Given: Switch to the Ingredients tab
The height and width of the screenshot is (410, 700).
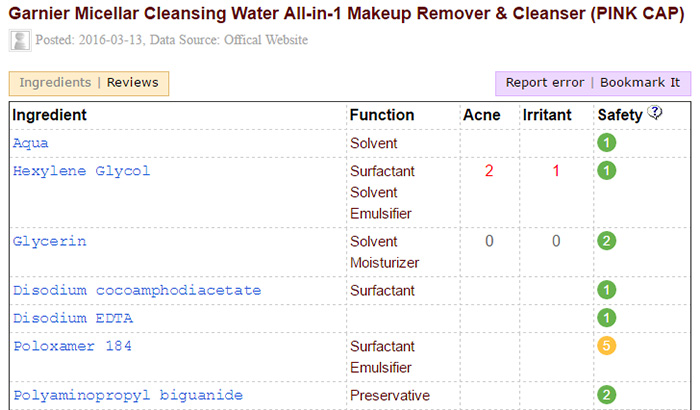Looking at the screenshot, I should coord(54,83).
